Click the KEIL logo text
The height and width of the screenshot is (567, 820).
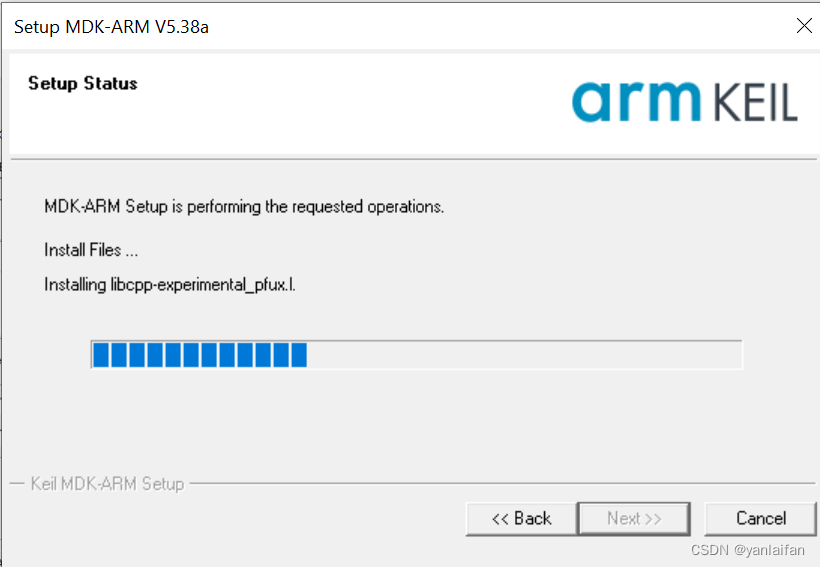[x=756, y=103]
